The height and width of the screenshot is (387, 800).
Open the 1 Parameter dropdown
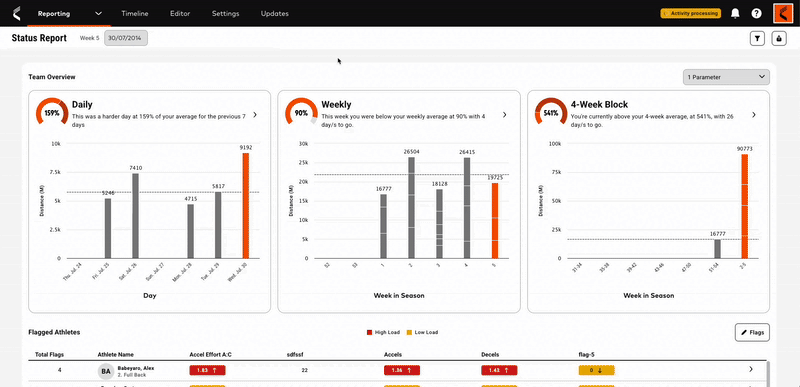coord(726,77)
